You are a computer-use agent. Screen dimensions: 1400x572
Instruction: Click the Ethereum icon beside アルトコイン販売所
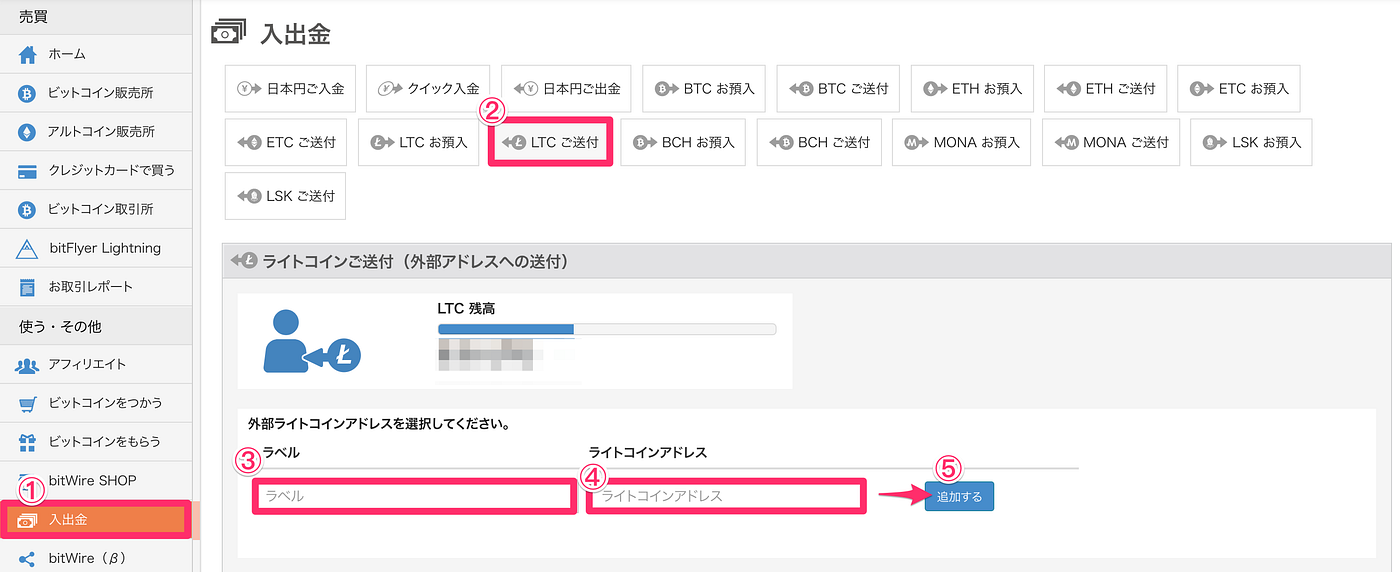(27, 132)
